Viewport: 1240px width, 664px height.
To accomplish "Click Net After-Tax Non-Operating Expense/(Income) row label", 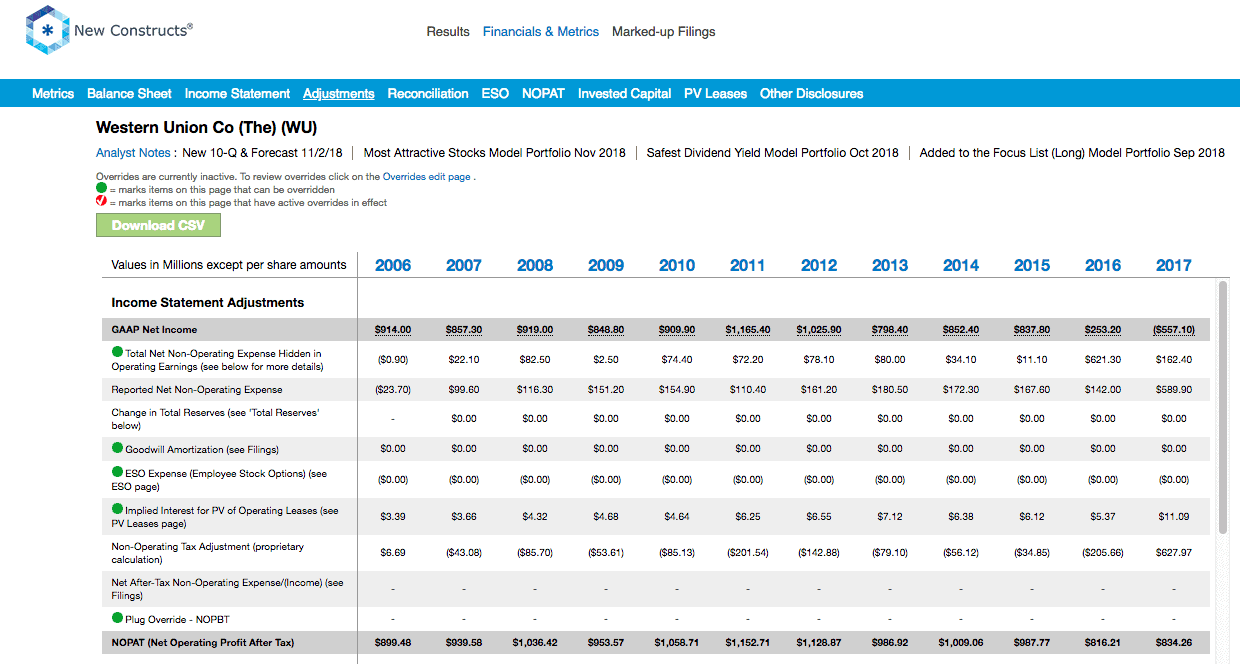I will click(228, 589).
